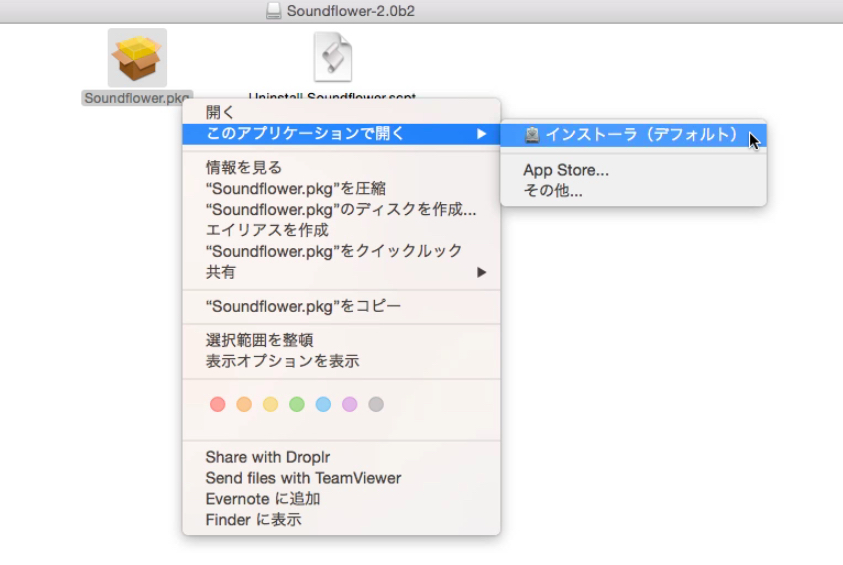Select “Soundflower.pkg”のディスクを作成... entry
843x565 pixels.
click(x=341, y=210)
